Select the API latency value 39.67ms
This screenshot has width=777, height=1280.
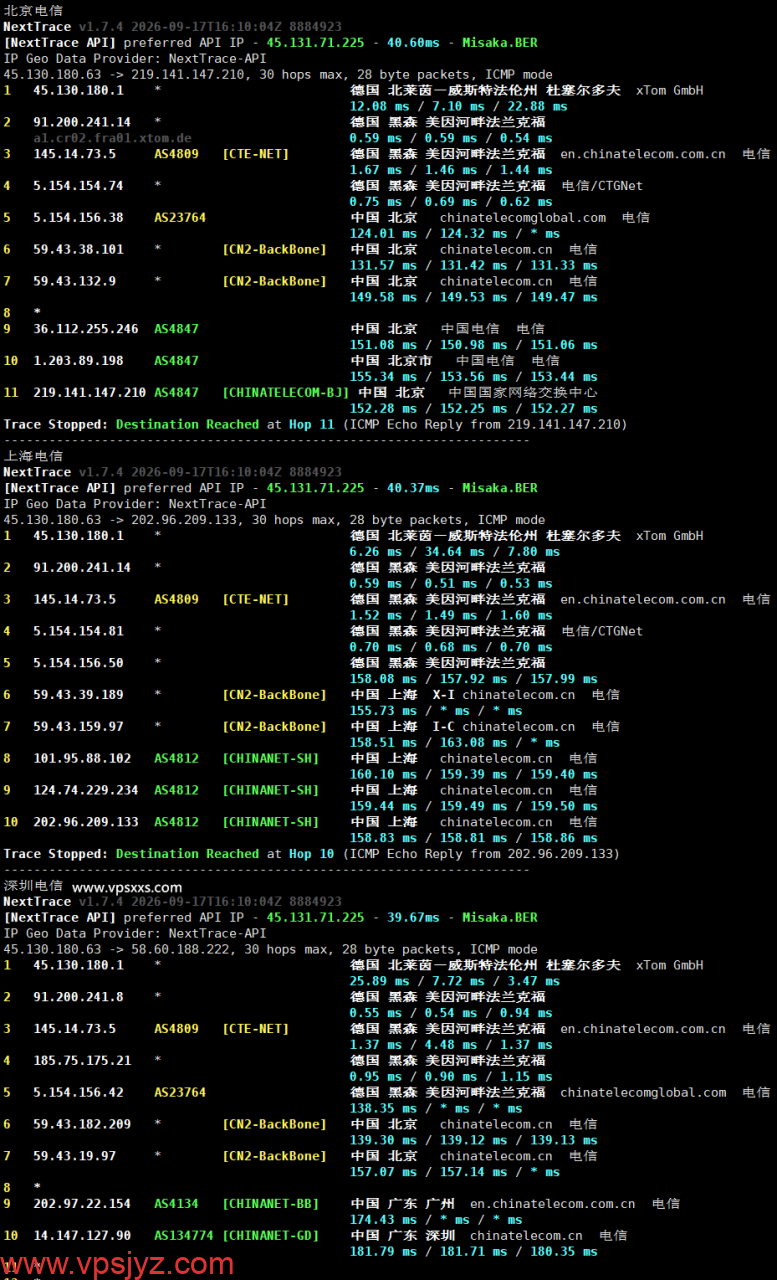tap(413, 917)
